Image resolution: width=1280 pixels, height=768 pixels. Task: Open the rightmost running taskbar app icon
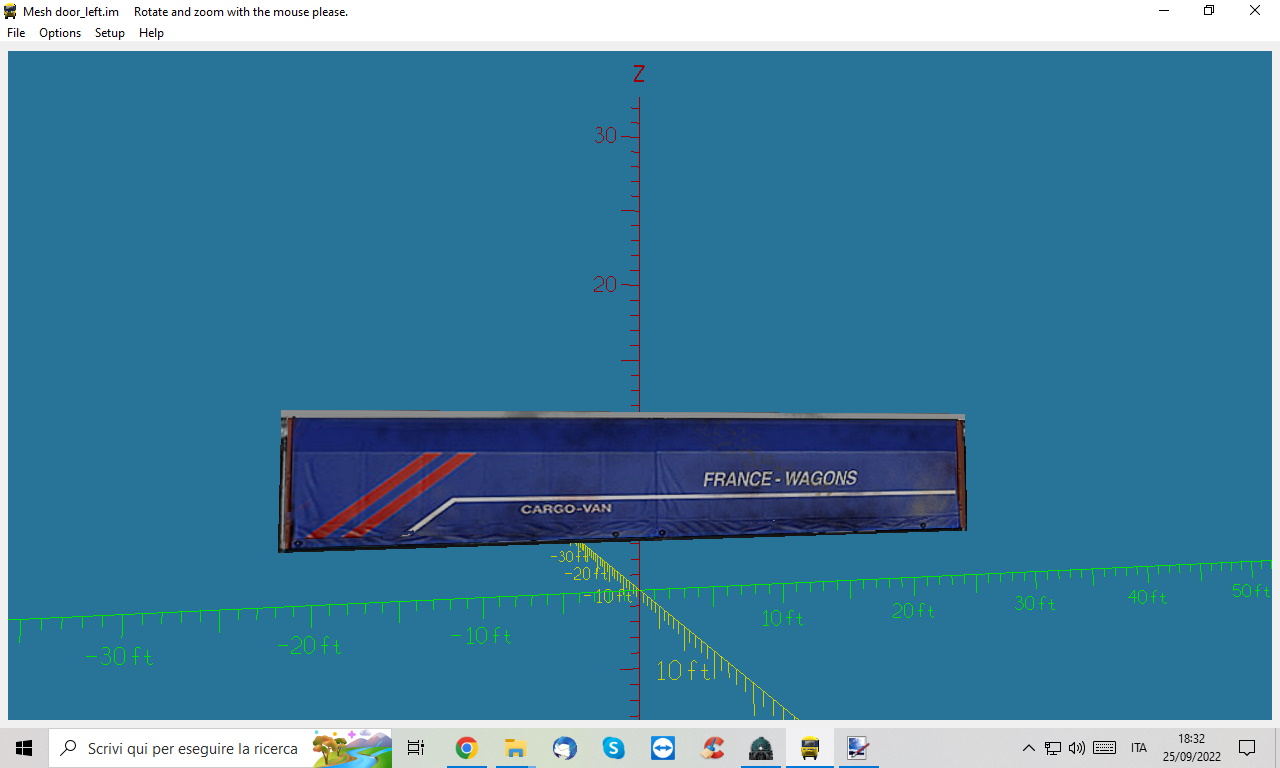(857, 748)
